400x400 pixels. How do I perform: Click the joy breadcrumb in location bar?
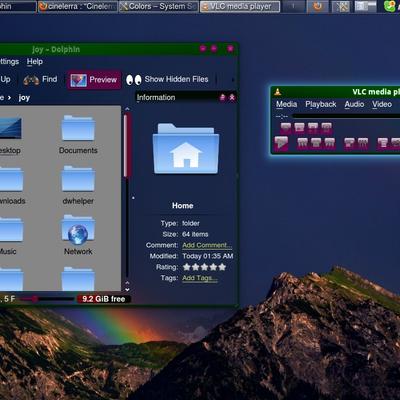[24, 98]
